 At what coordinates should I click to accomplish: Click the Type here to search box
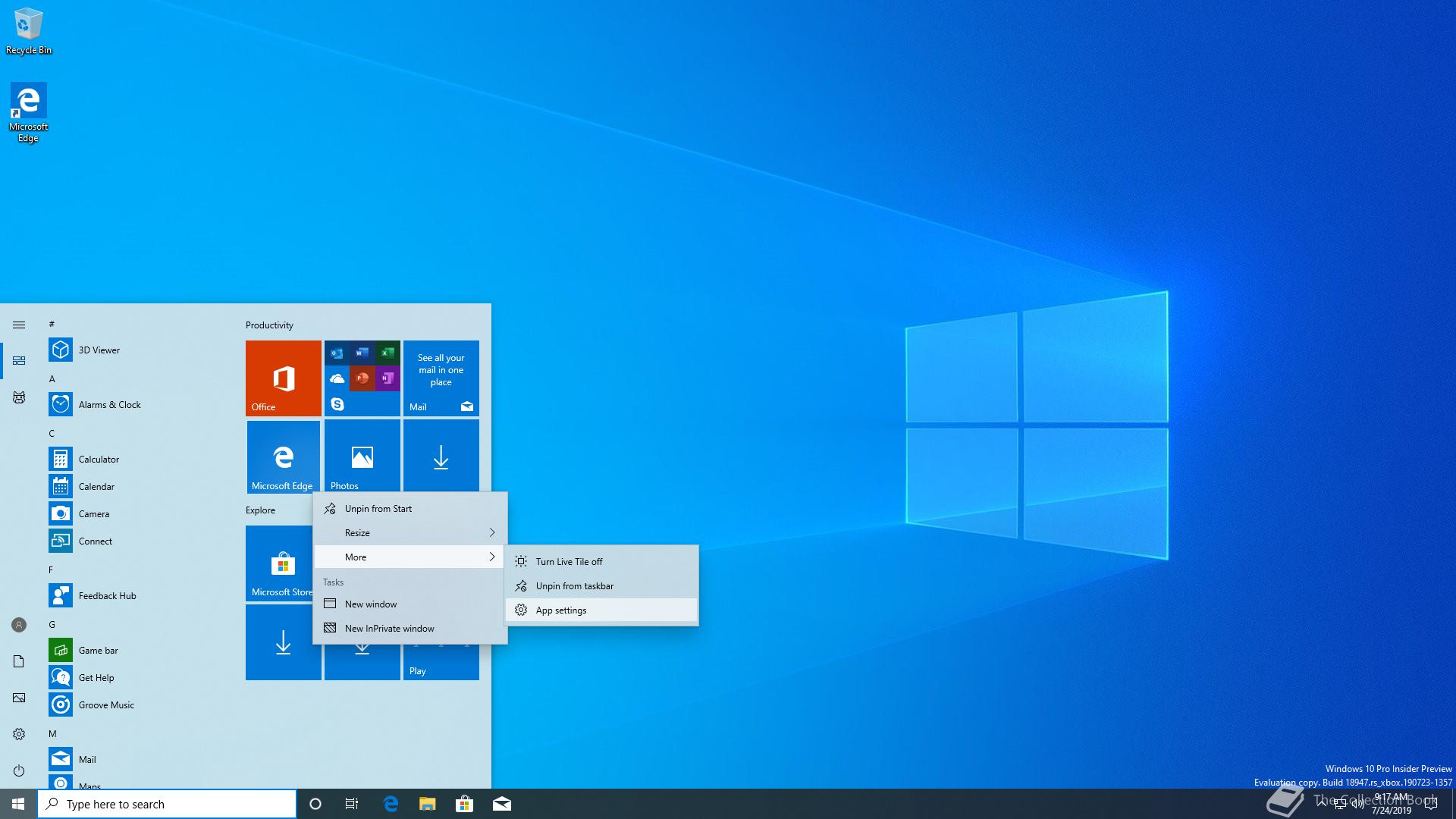(167, 804)
